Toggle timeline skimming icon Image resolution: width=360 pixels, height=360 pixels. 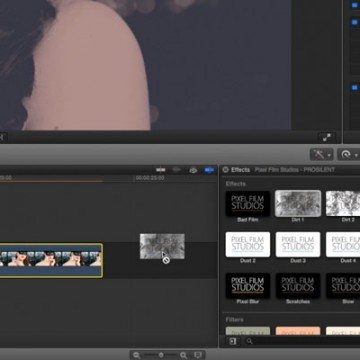click(161, 170)
